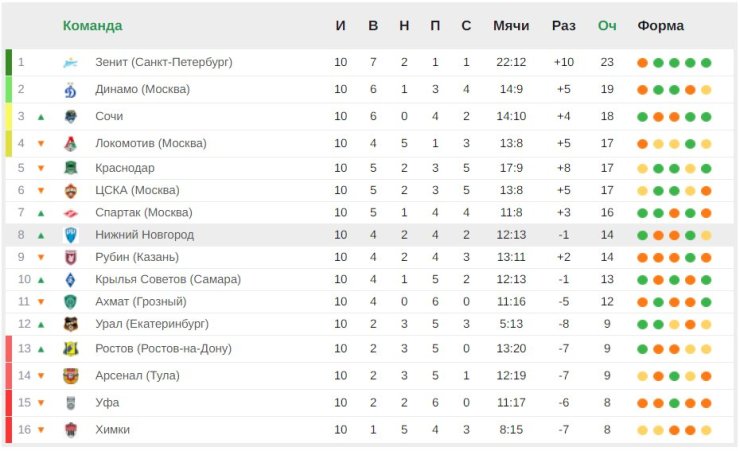
Task: Click the Spartak Moscow logo icon
Action: (70, 213)
